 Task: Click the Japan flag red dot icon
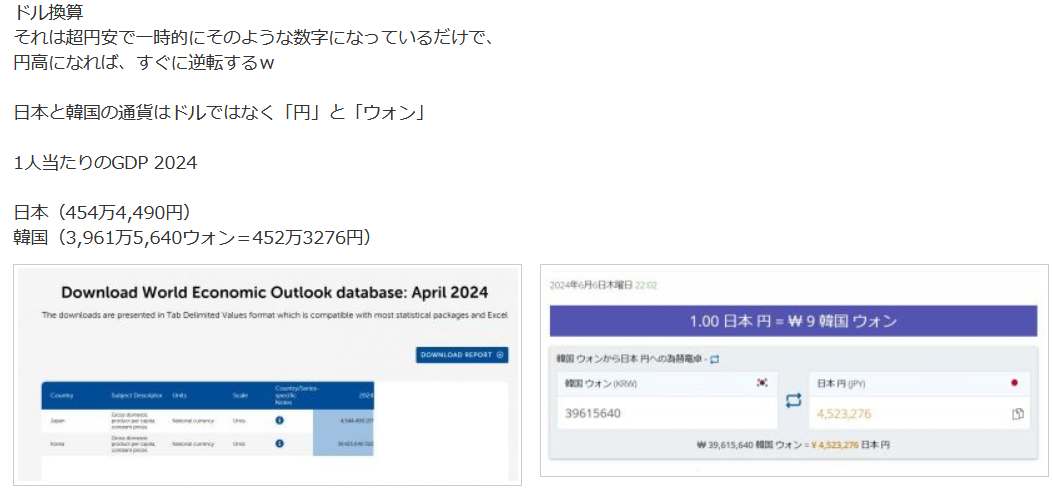click(1014, 382)
